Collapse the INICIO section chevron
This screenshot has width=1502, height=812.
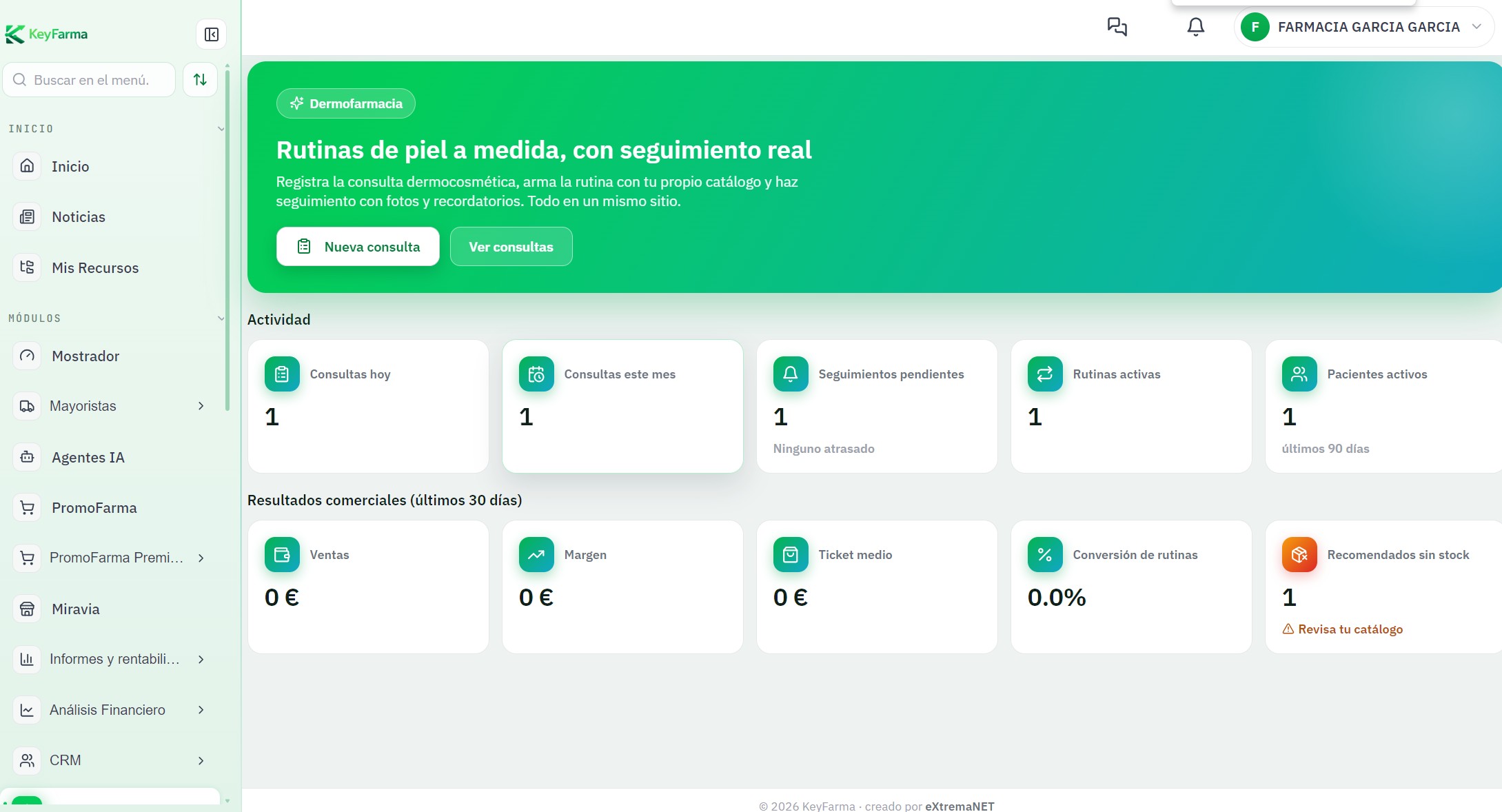[x=221, y=129]
